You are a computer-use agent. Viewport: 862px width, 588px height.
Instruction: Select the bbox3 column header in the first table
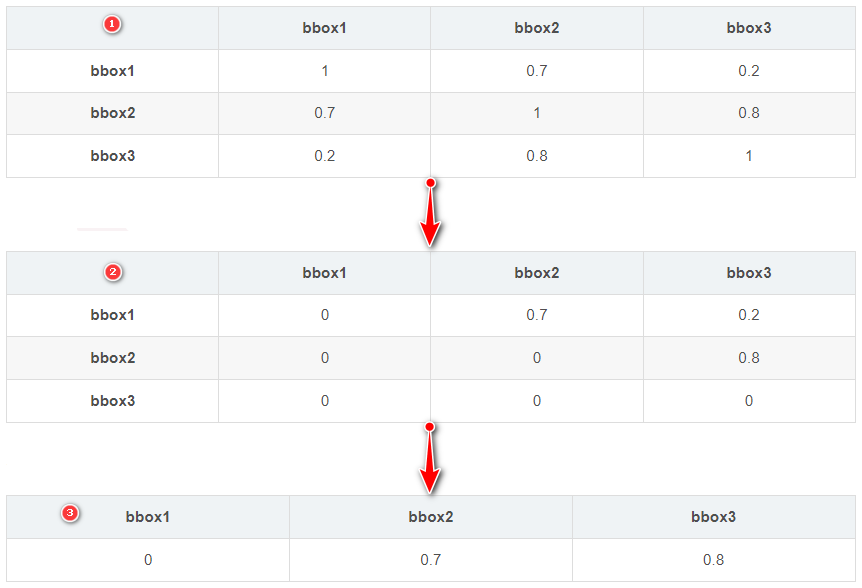pyautogui.click(x=749, y=28)
